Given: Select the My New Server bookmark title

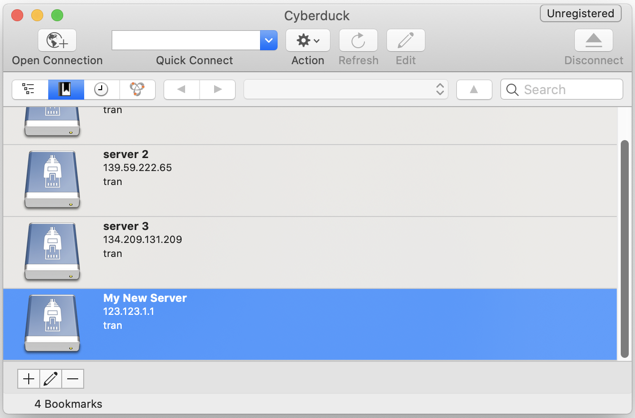Looking at the screenshot, I should [x=145, y=298].
